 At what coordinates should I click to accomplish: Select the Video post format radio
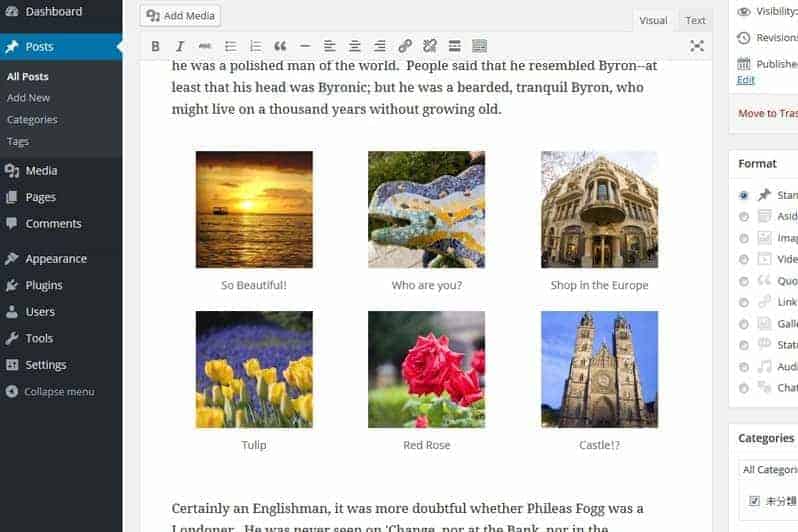point(744,259)
